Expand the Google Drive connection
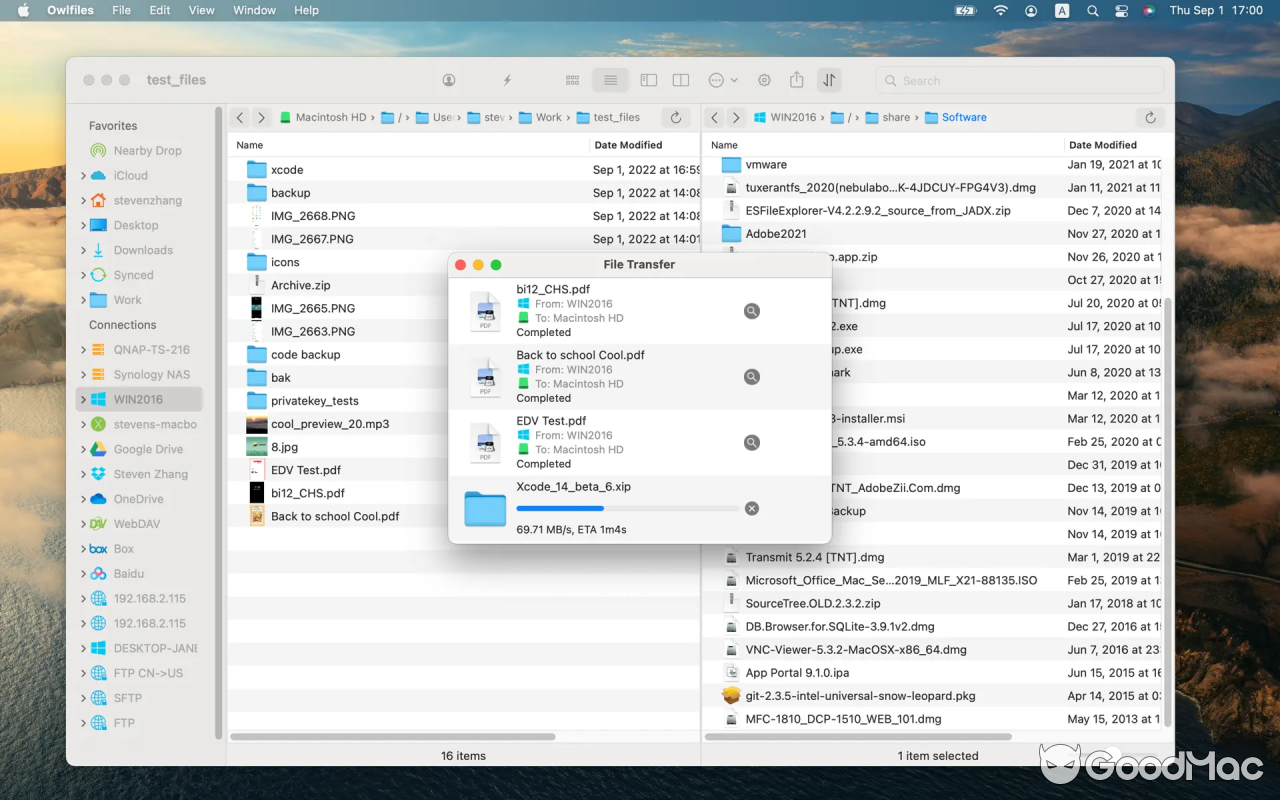The width and height of the screenshot is (1280, 800). (84, 449)
